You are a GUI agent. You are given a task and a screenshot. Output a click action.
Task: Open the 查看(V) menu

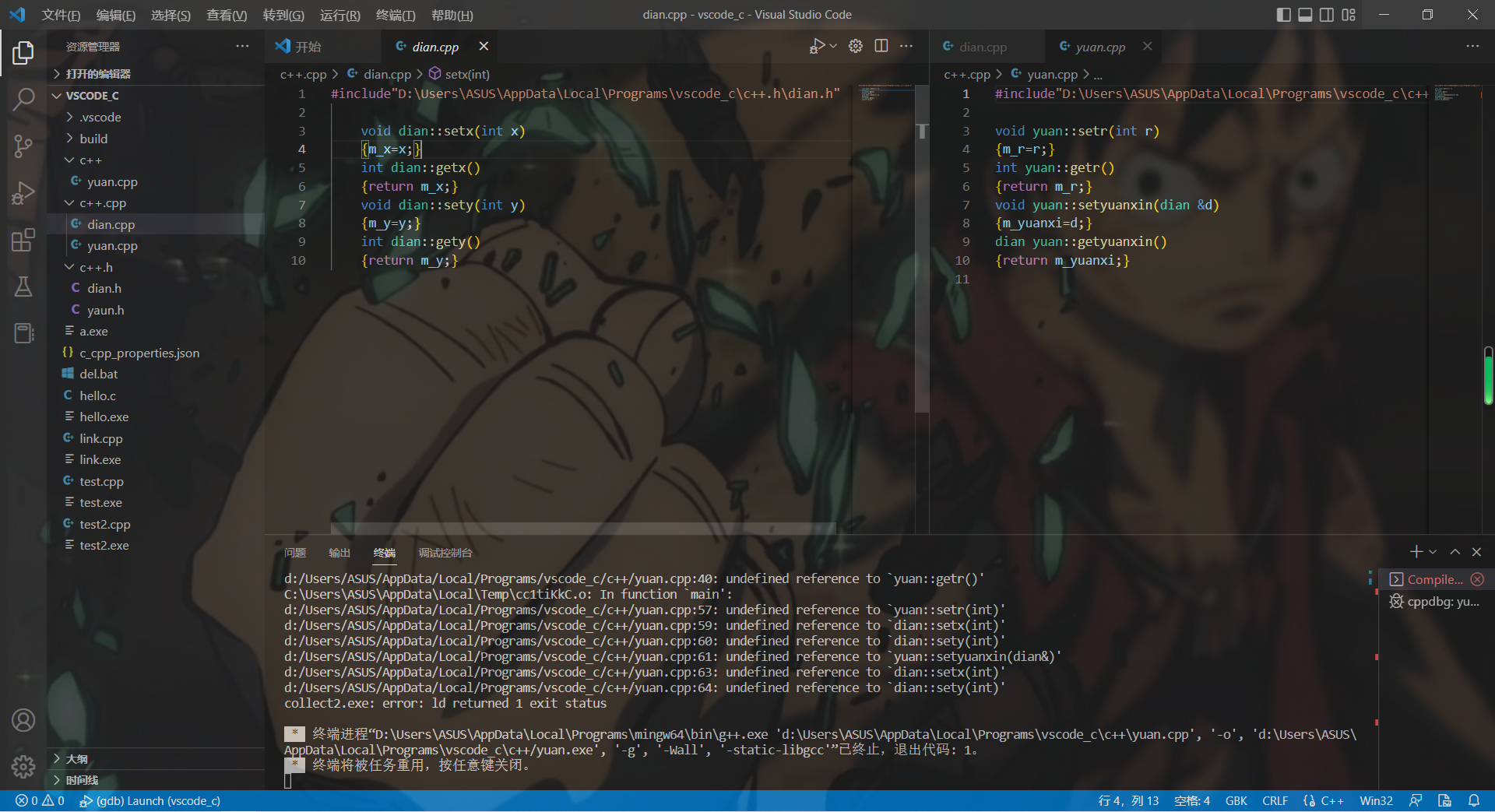click(x=226, y=15)
